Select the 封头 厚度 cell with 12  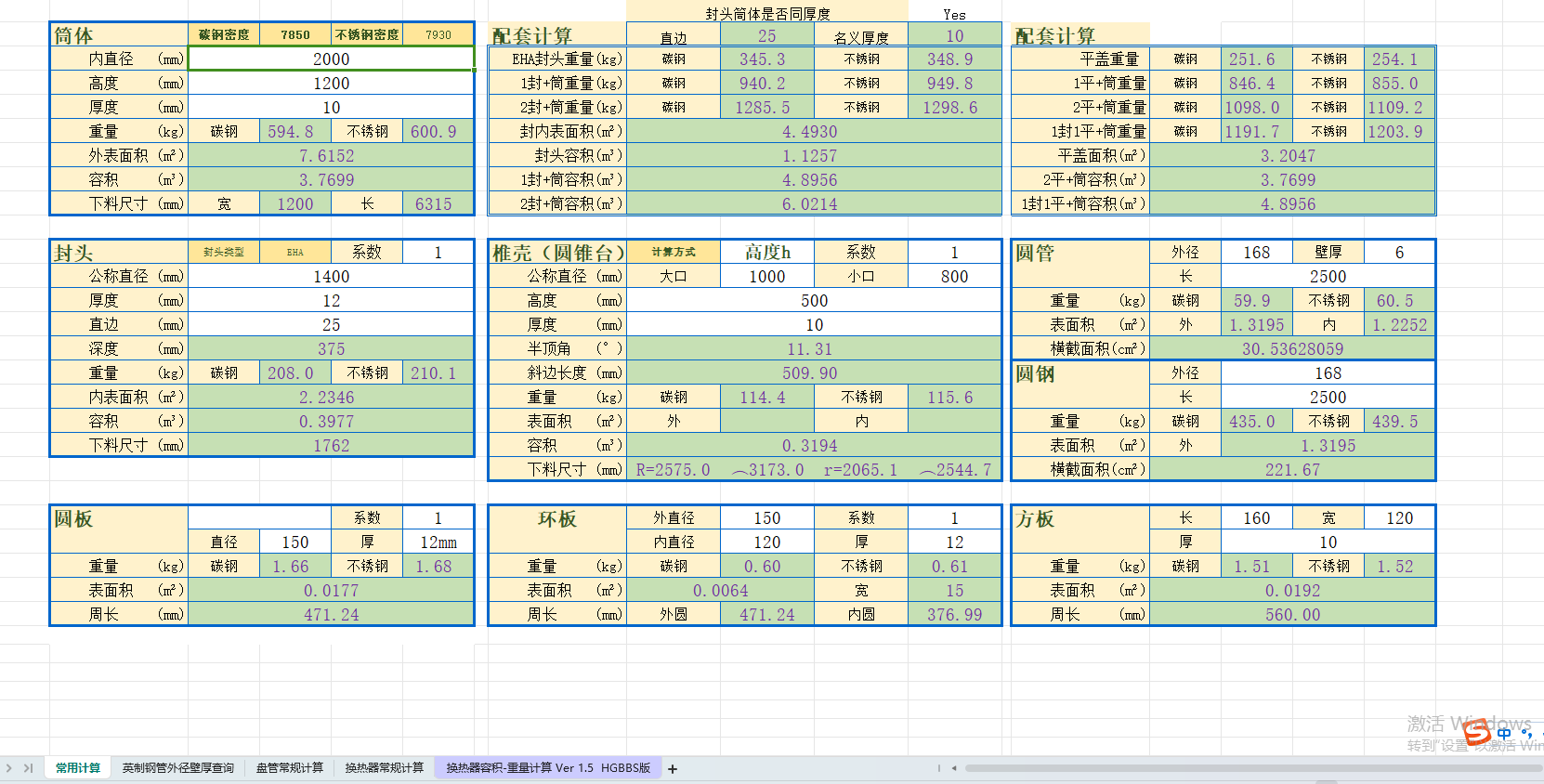pyautogui.click(x=332, y=300)
